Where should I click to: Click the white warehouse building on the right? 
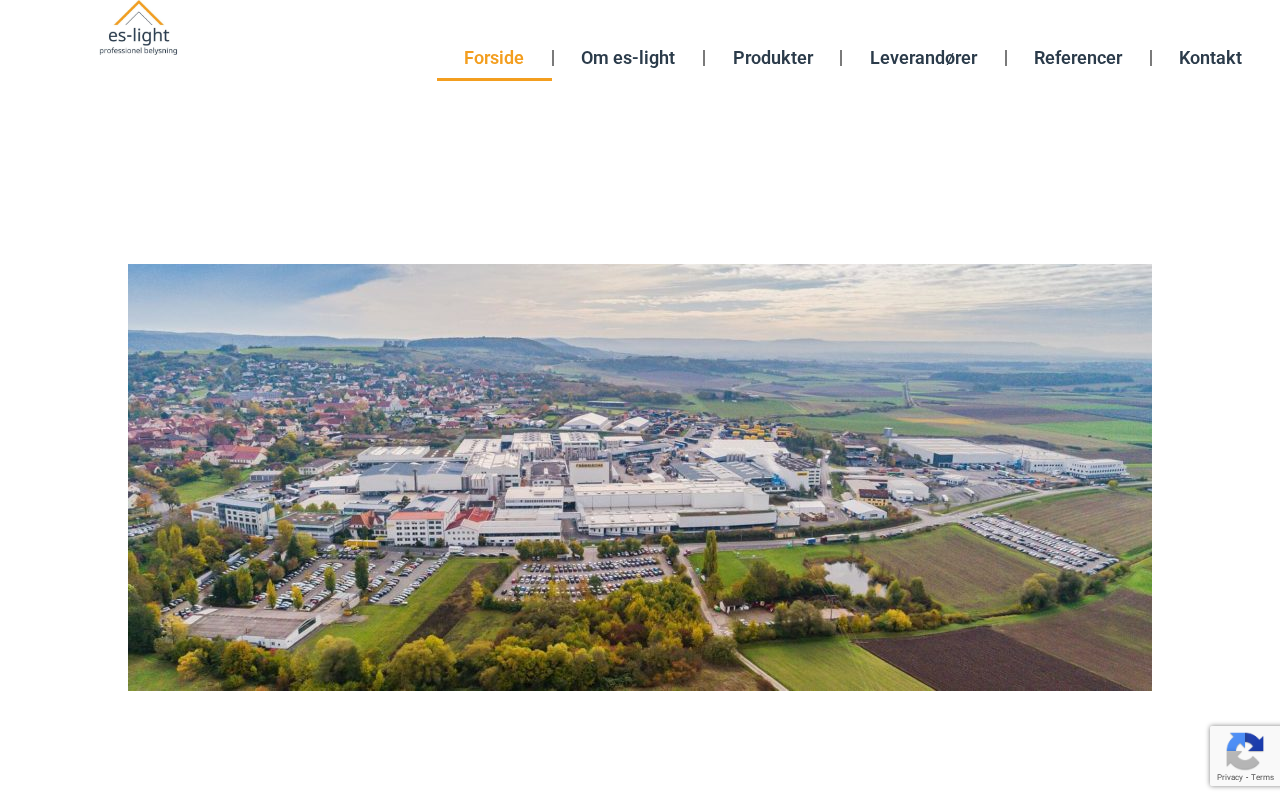(x=960, y=452)
